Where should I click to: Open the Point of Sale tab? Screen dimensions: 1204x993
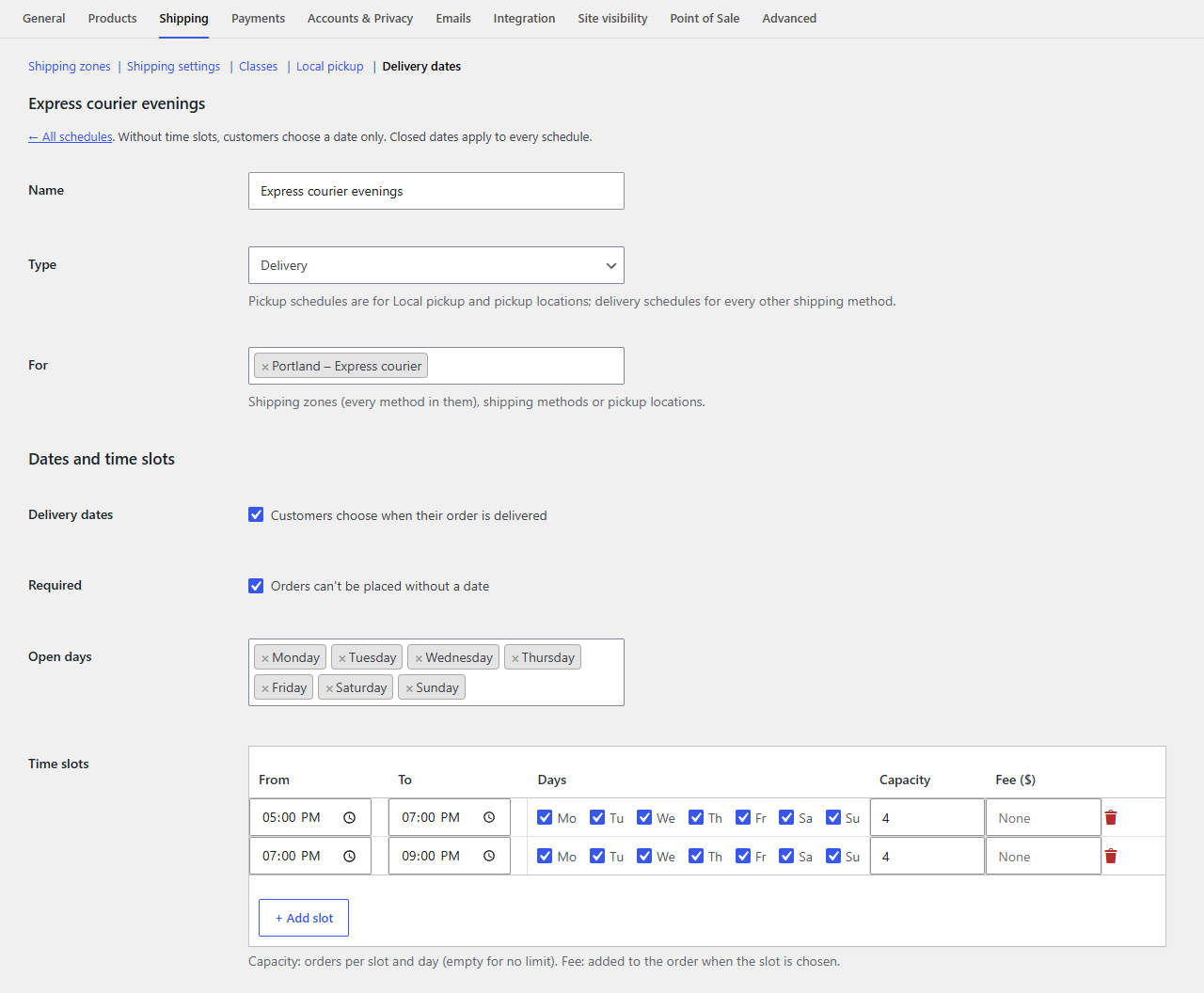tap(705, 19)
